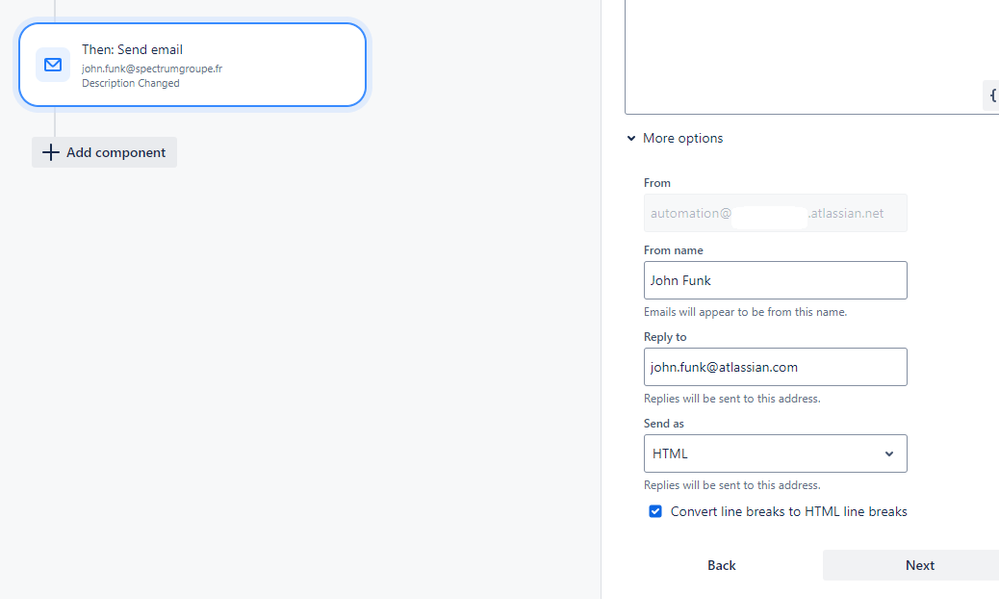Click the envelope icon on Send email card
Screen dimensions: 999x599
53,64
